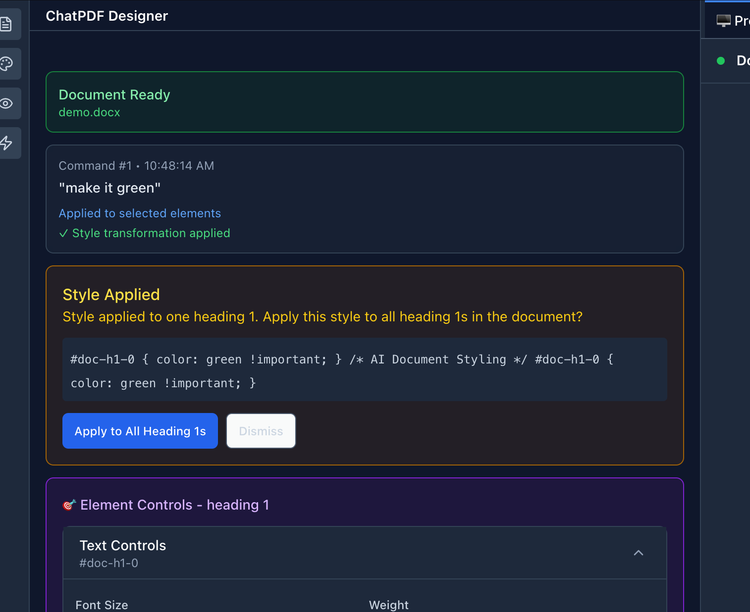Click Apply to All Heading 1s button

pos(140,431)
